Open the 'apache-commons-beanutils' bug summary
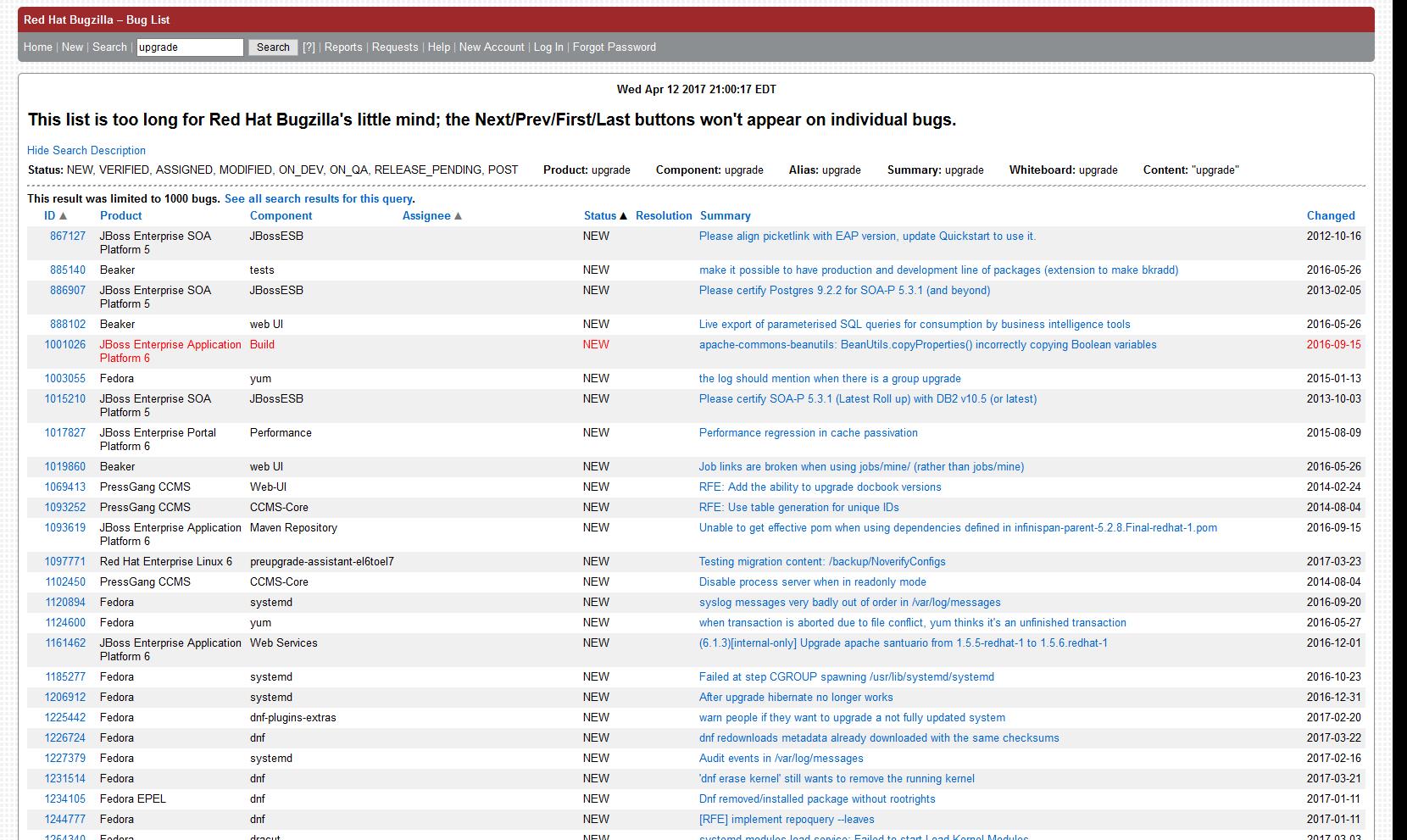This screenshot has height=840, width=1407. pyautogui.click(x=927, y=345)
